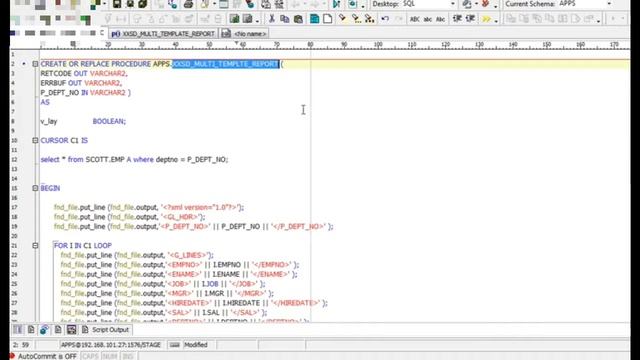Convert selection to lowercase with abc icon
Viewport: 640px width, 360px height.
point(428,19)
